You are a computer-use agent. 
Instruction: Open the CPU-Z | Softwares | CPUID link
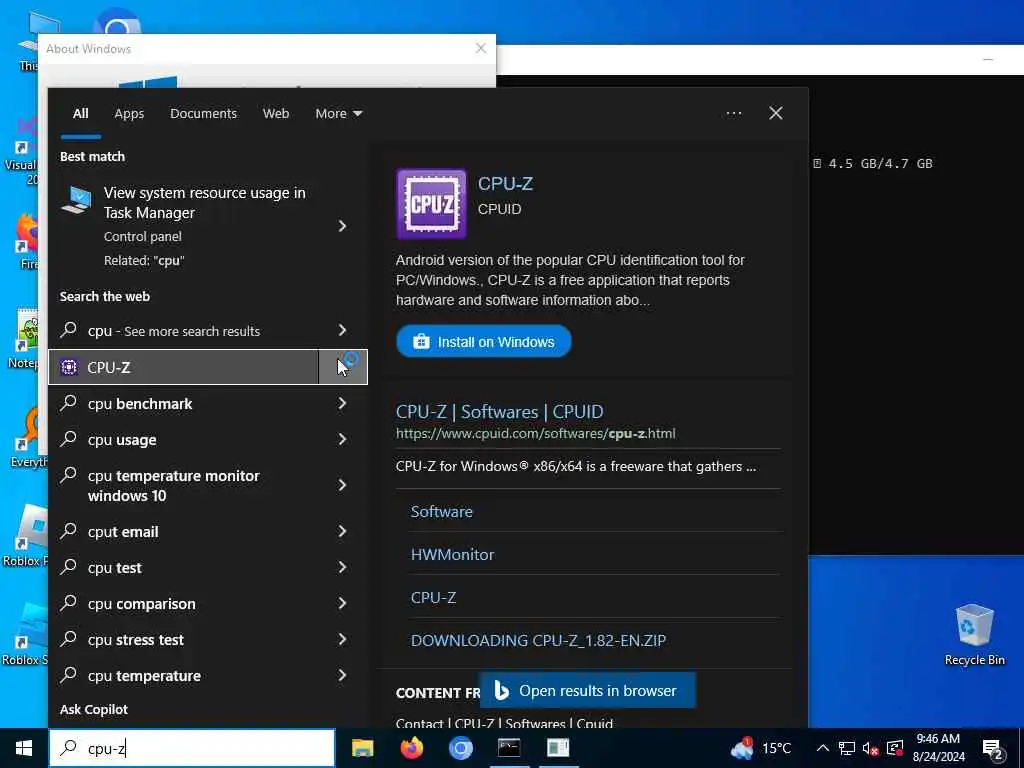coord(500,412)
